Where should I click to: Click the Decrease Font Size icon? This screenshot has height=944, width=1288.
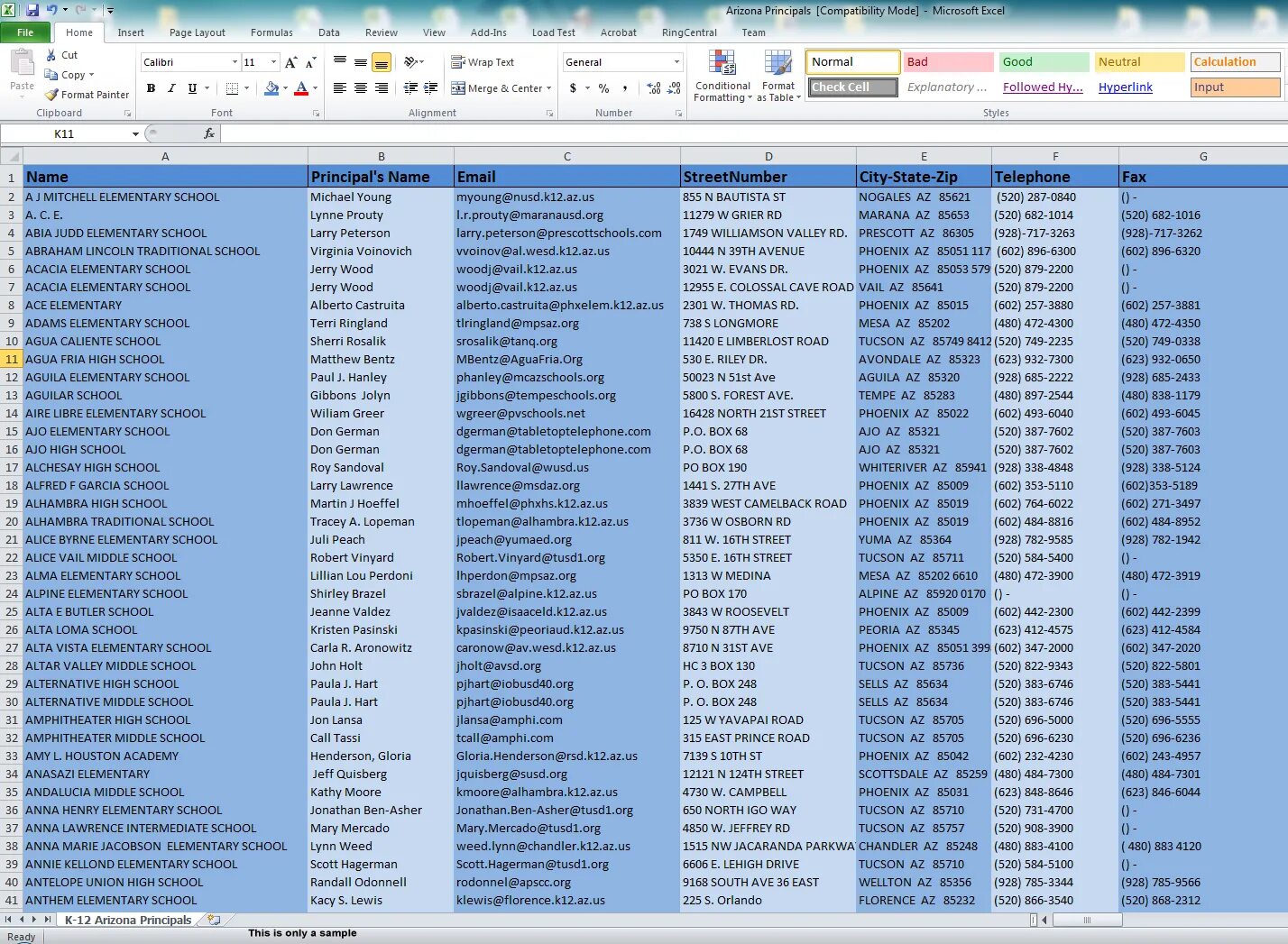click(310, 62)
